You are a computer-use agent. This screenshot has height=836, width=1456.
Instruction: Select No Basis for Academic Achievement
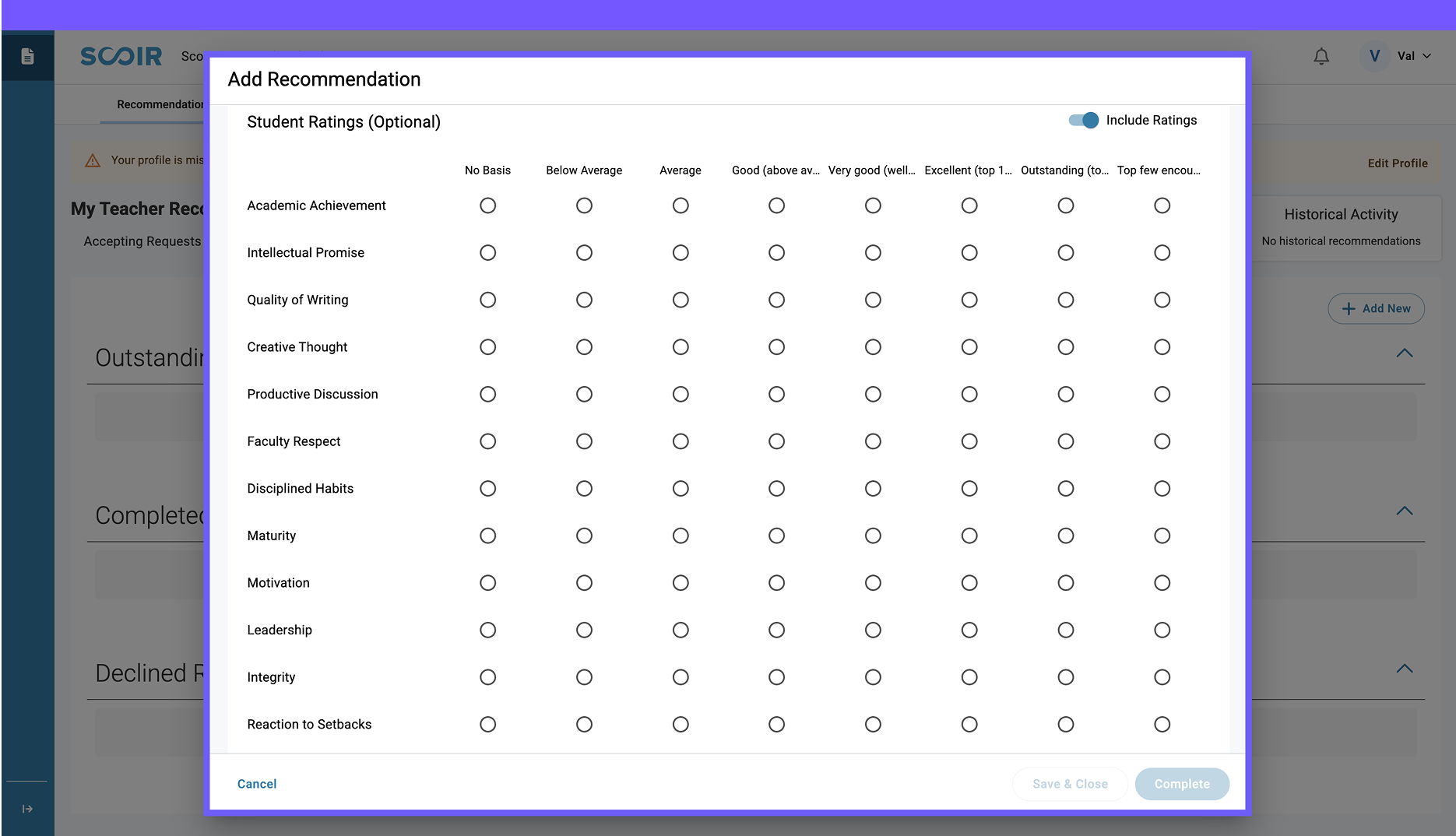487,205
